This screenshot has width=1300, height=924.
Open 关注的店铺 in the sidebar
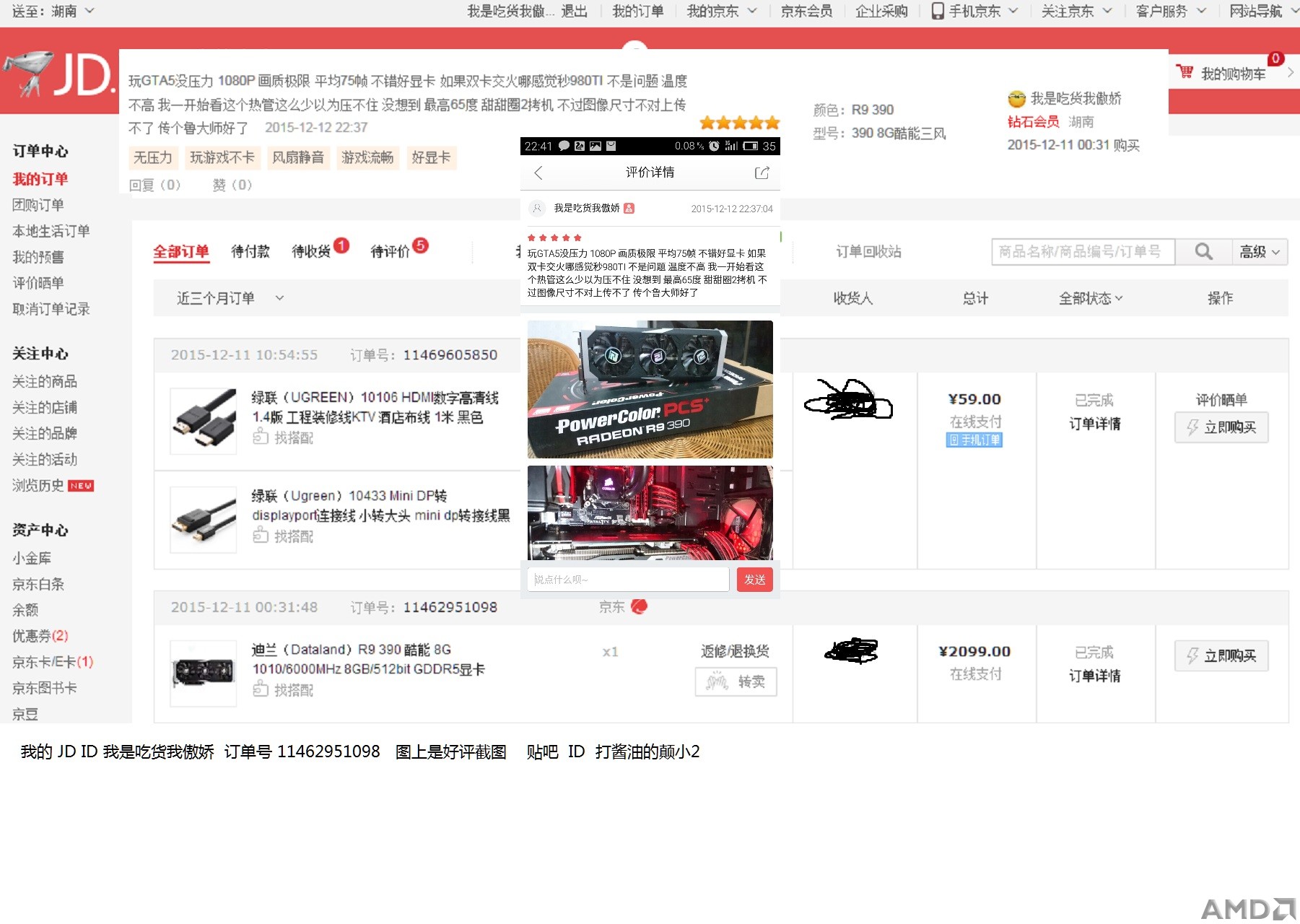45,407
